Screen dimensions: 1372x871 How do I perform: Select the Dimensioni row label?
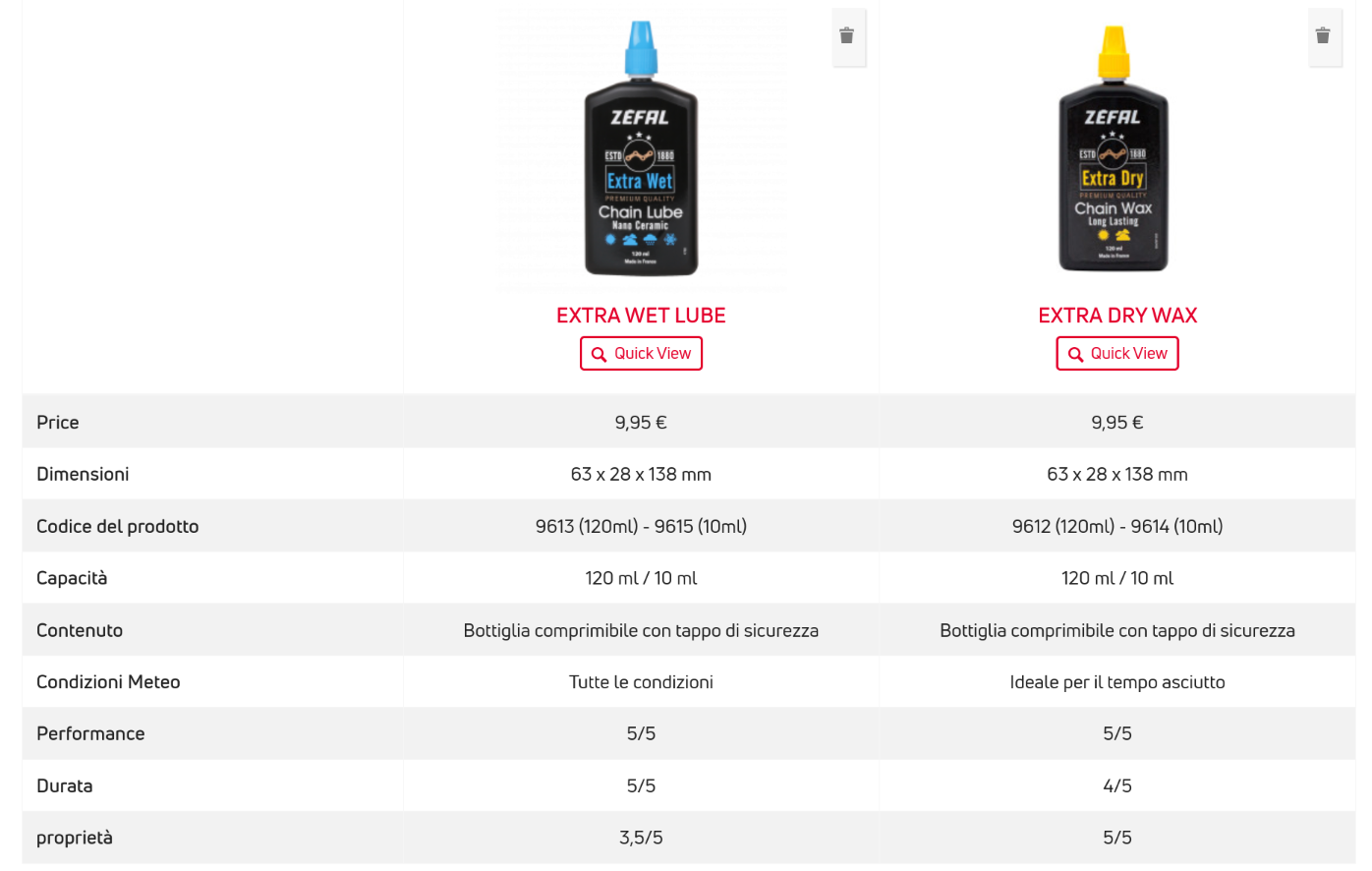tap(83, 475)
